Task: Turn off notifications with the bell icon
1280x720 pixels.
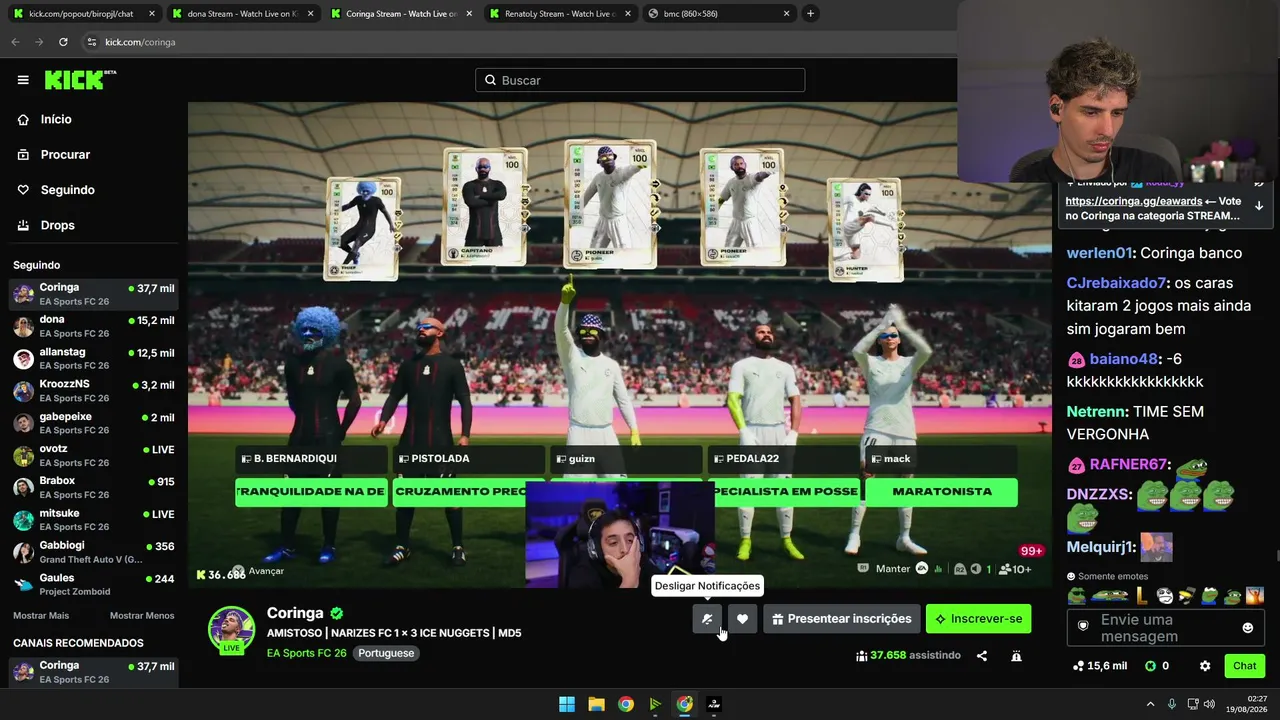Action: (707, 619)
